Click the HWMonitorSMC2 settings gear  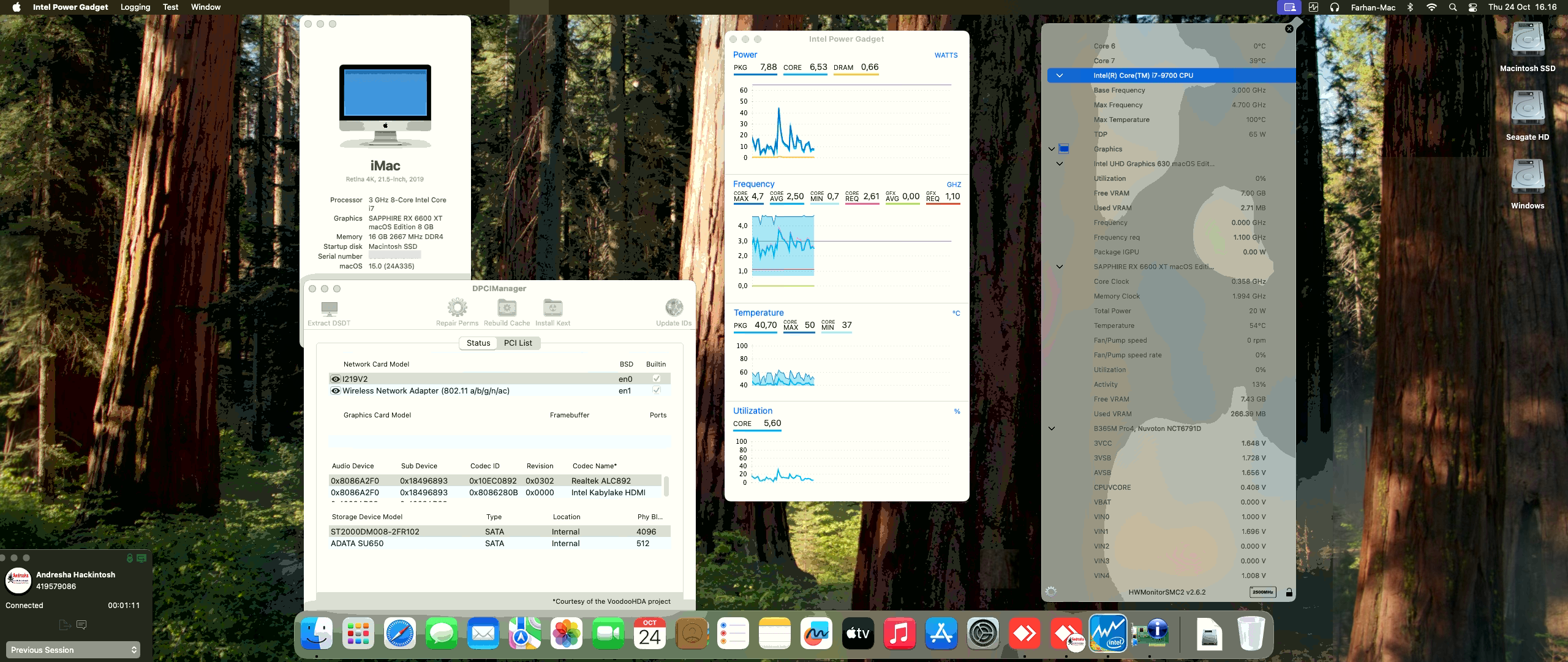[x=1051, y=592]
